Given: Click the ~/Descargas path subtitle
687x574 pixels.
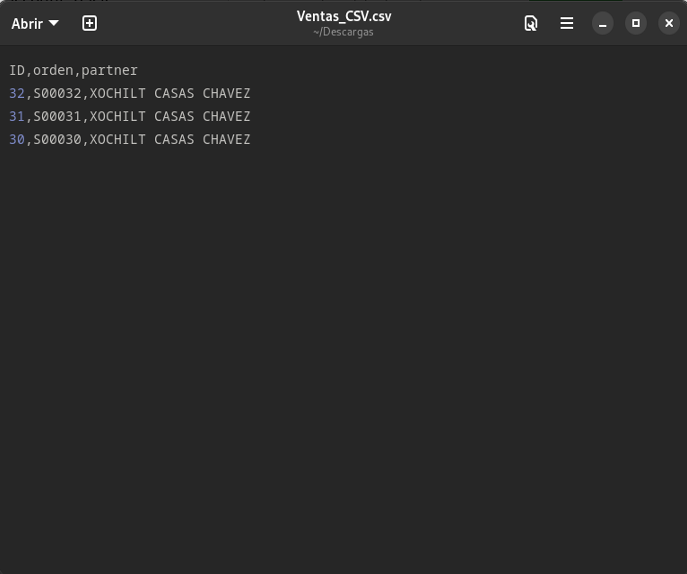Looking at the screenshot, I should click(x=344, y=32).
